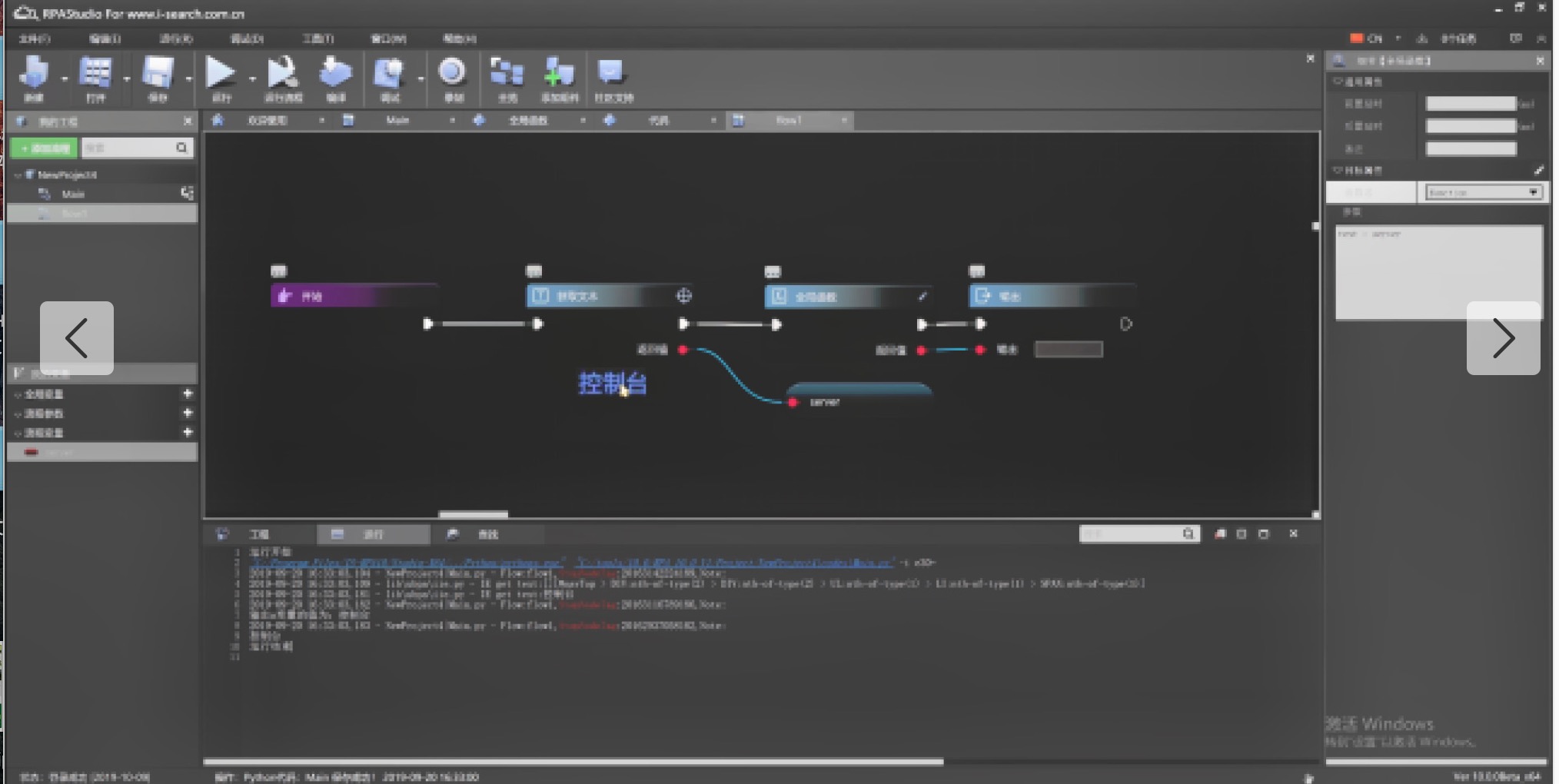The image size is (1559, 784).
Task: Switch to the welcome editor tab
Action: click(268, 120)
